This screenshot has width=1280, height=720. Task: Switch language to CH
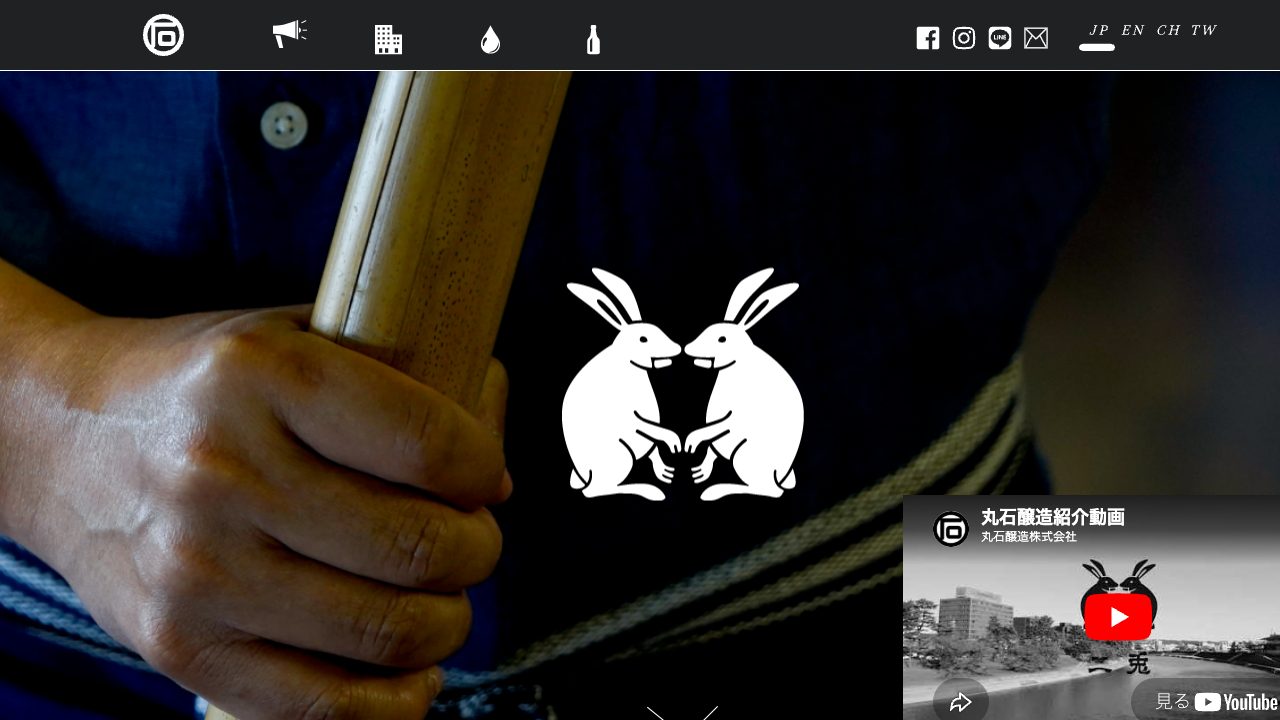(x=1168, y=30)
